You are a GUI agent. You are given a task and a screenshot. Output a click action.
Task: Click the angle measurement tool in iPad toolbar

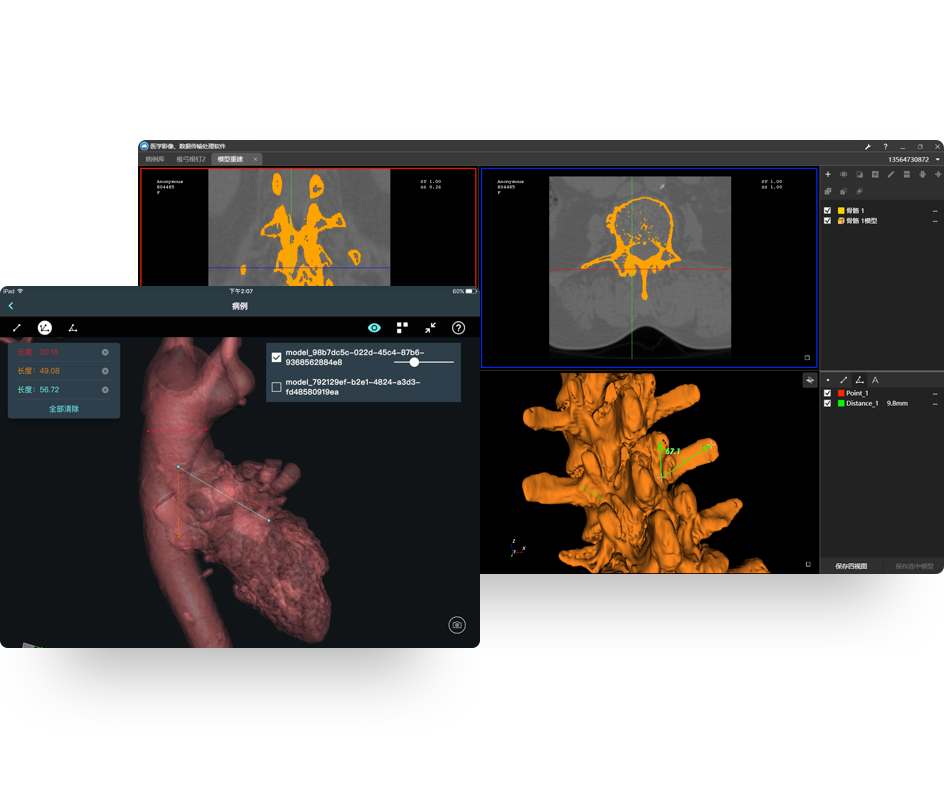(x=73, y=328)
